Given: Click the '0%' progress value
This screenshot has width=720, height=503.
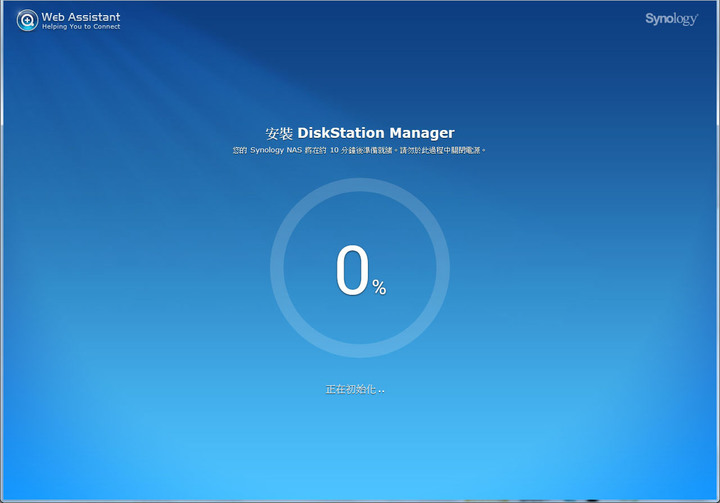Looking at the screenshot, I should 360,271.
